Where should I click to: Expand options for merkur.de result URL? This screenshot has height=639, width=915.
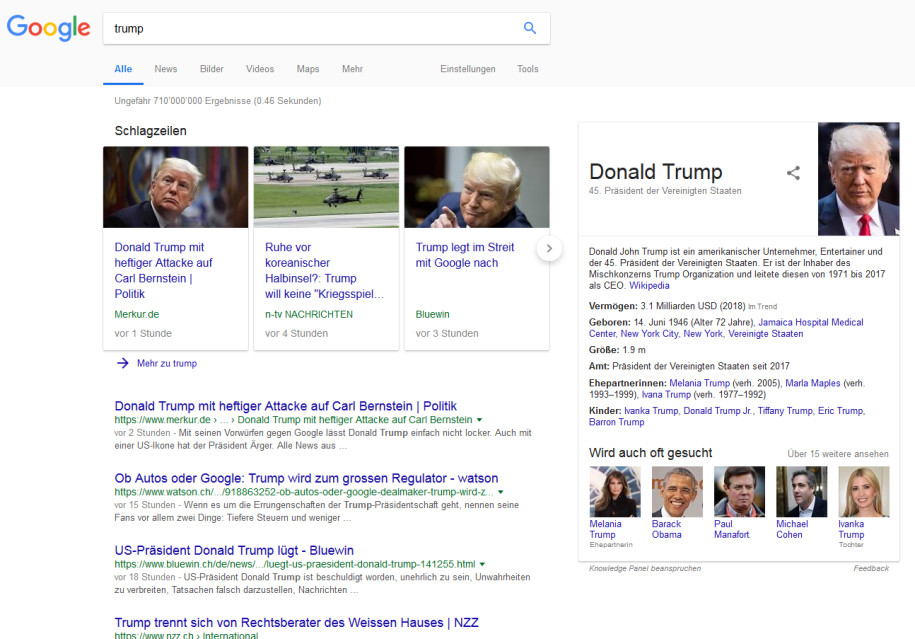[x=480, y=420]
